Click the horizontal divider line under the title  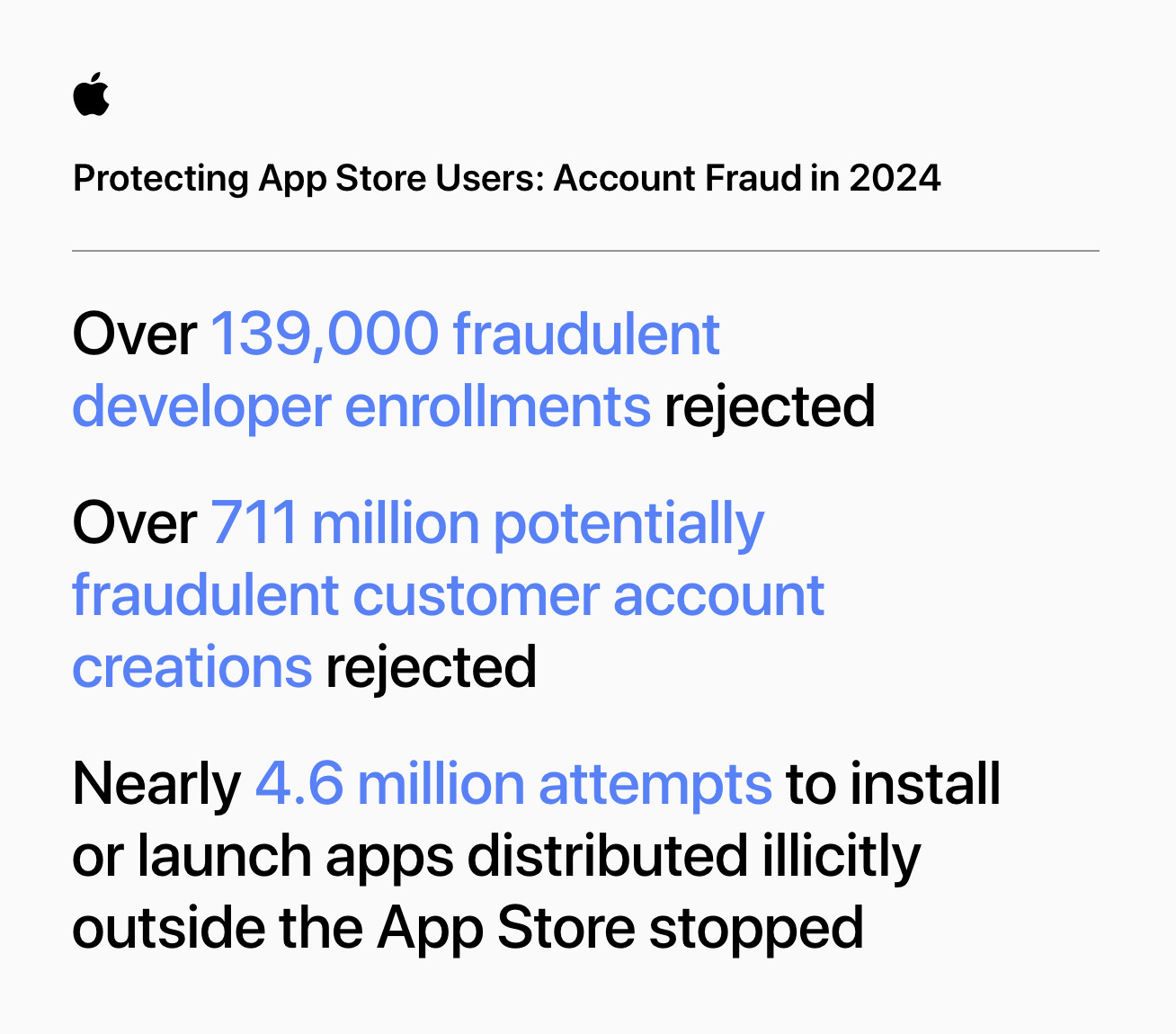point(585,251)
